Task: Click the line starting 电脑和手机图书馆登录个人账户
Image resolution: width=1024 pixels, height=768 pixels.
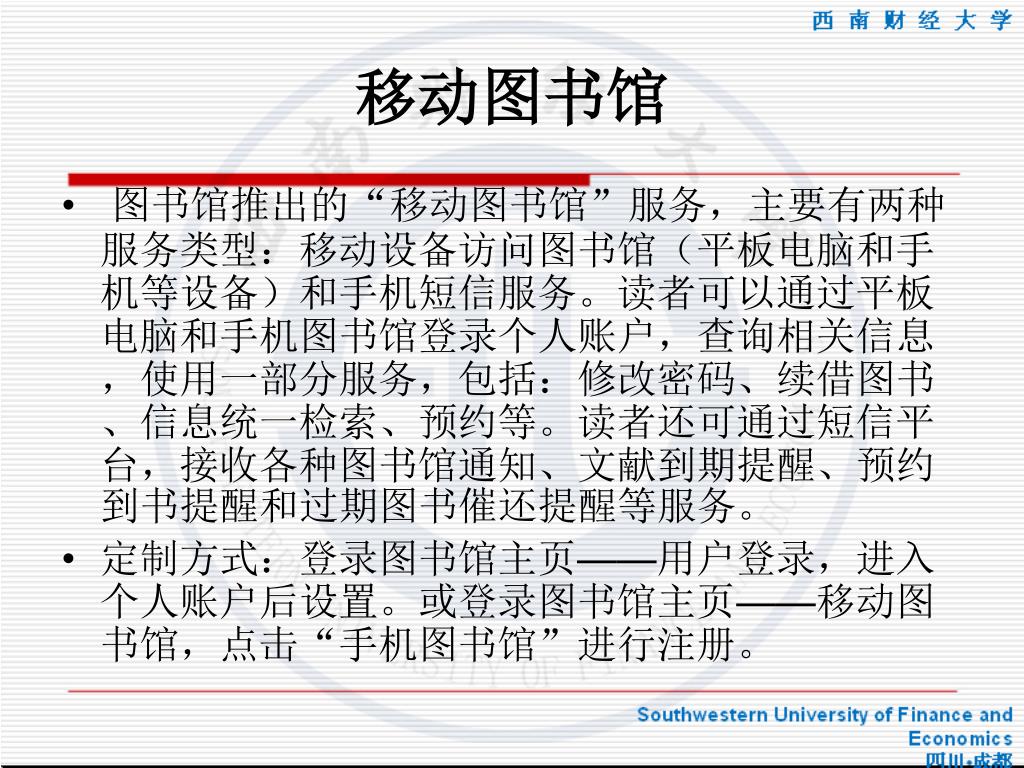Action: (x=518, y=335)
